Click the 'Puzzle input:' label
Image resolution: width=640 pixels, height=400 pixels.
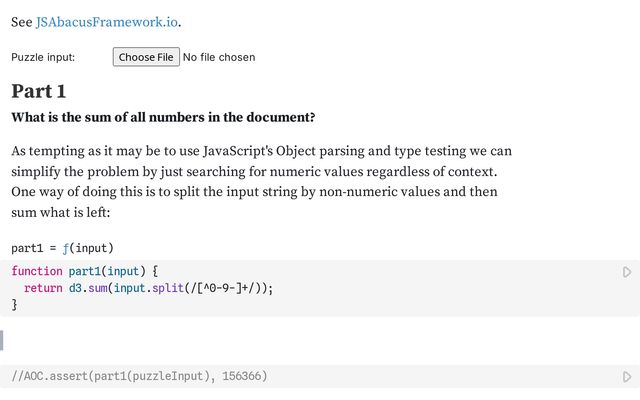pos(43,57)
